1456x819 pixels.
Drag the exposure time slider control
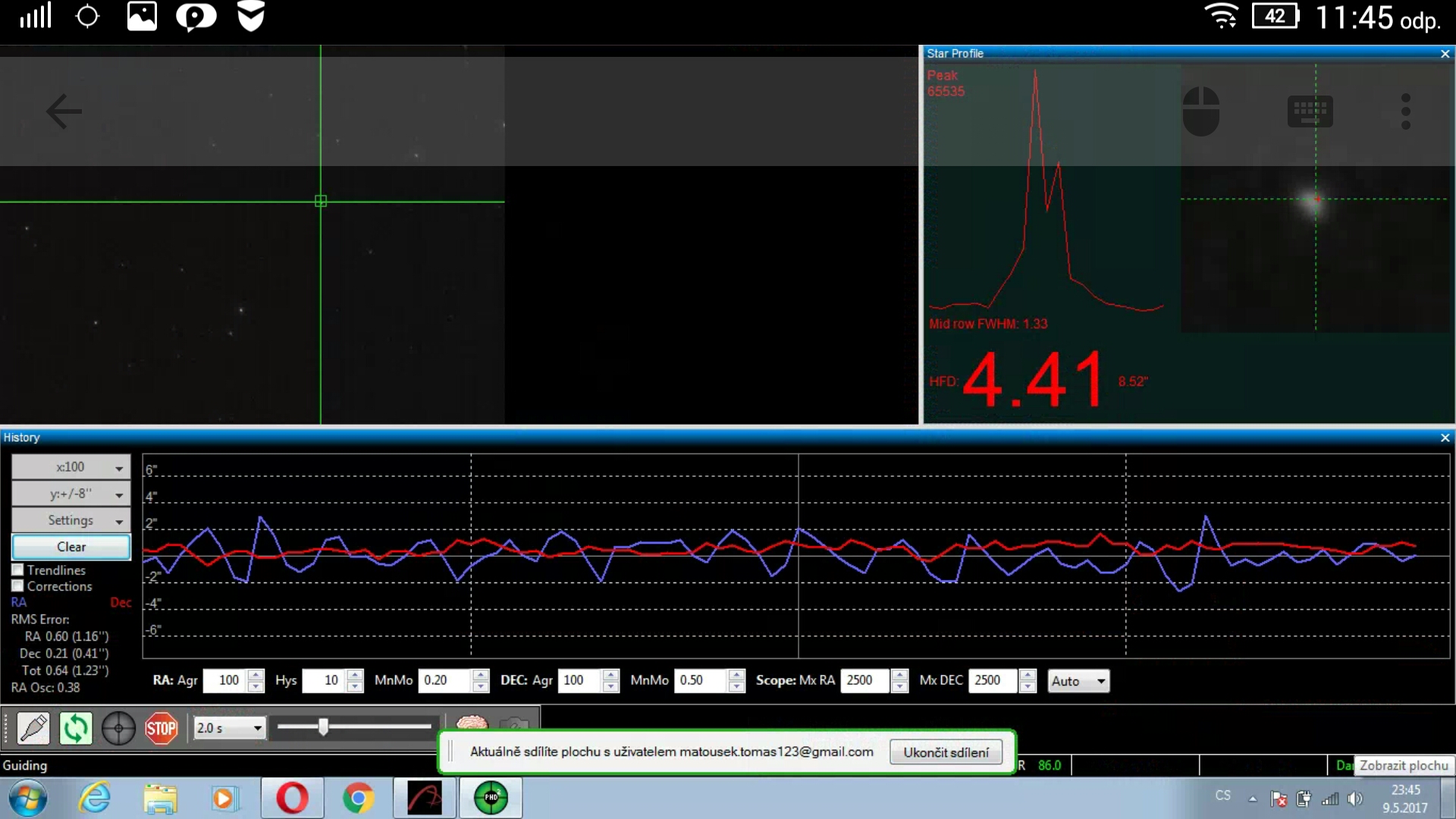point(322,727)
